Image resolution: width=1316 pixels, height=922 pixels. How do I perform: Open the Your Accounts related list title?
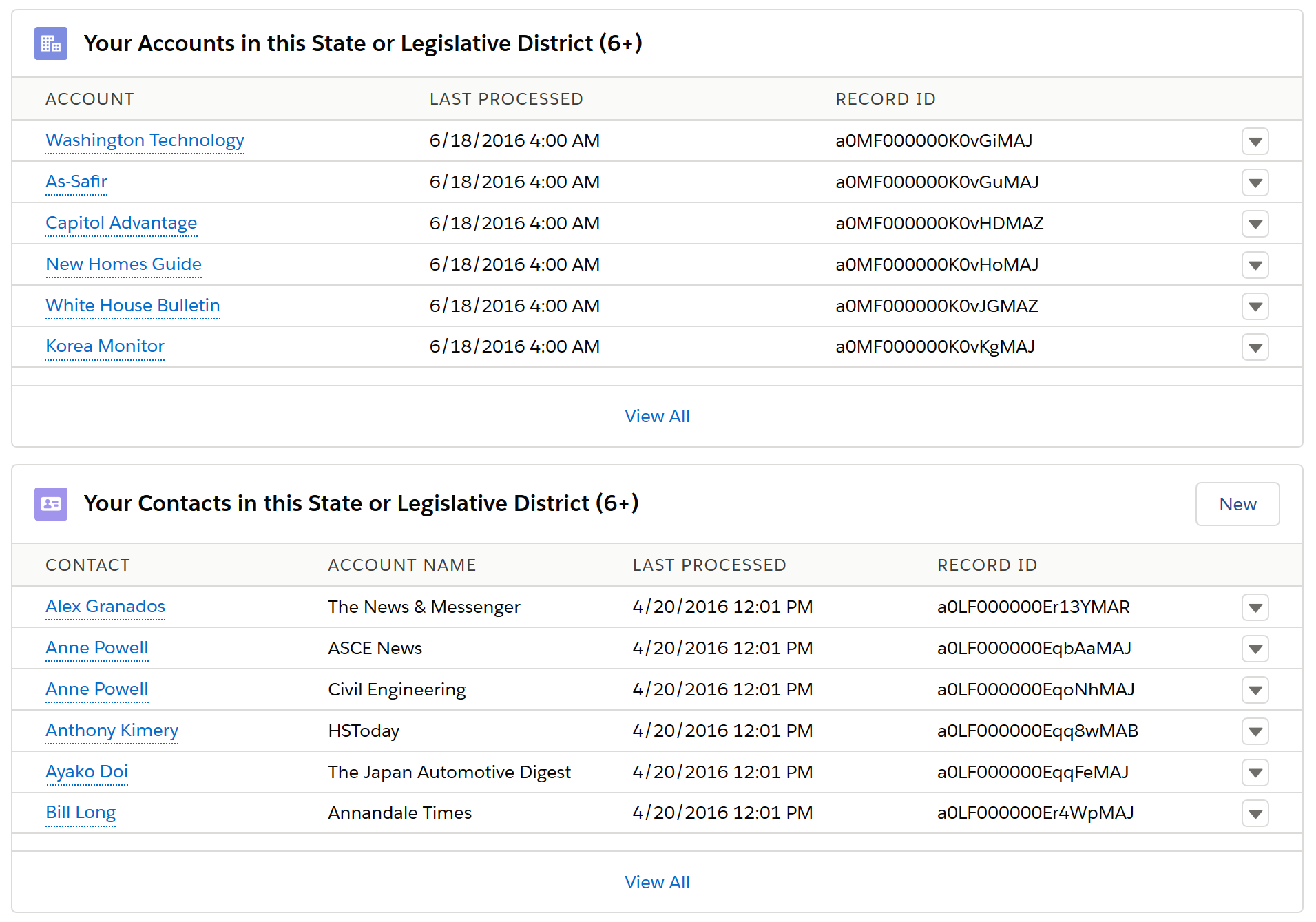(x=362, y=43)
